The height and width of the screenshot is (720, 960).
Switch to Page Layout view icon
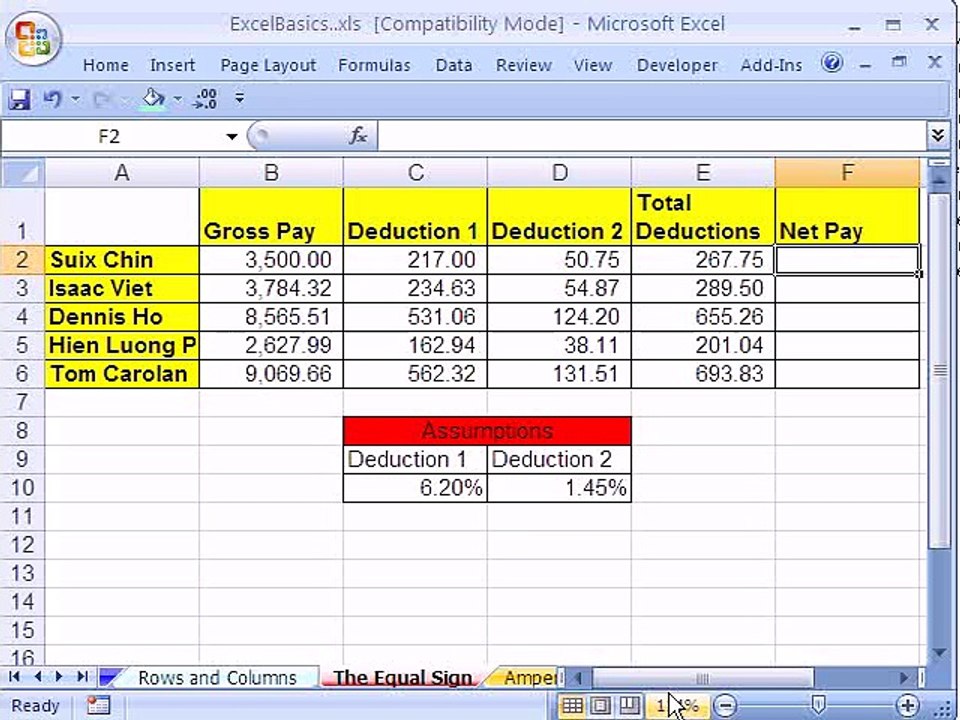(601, 705)
